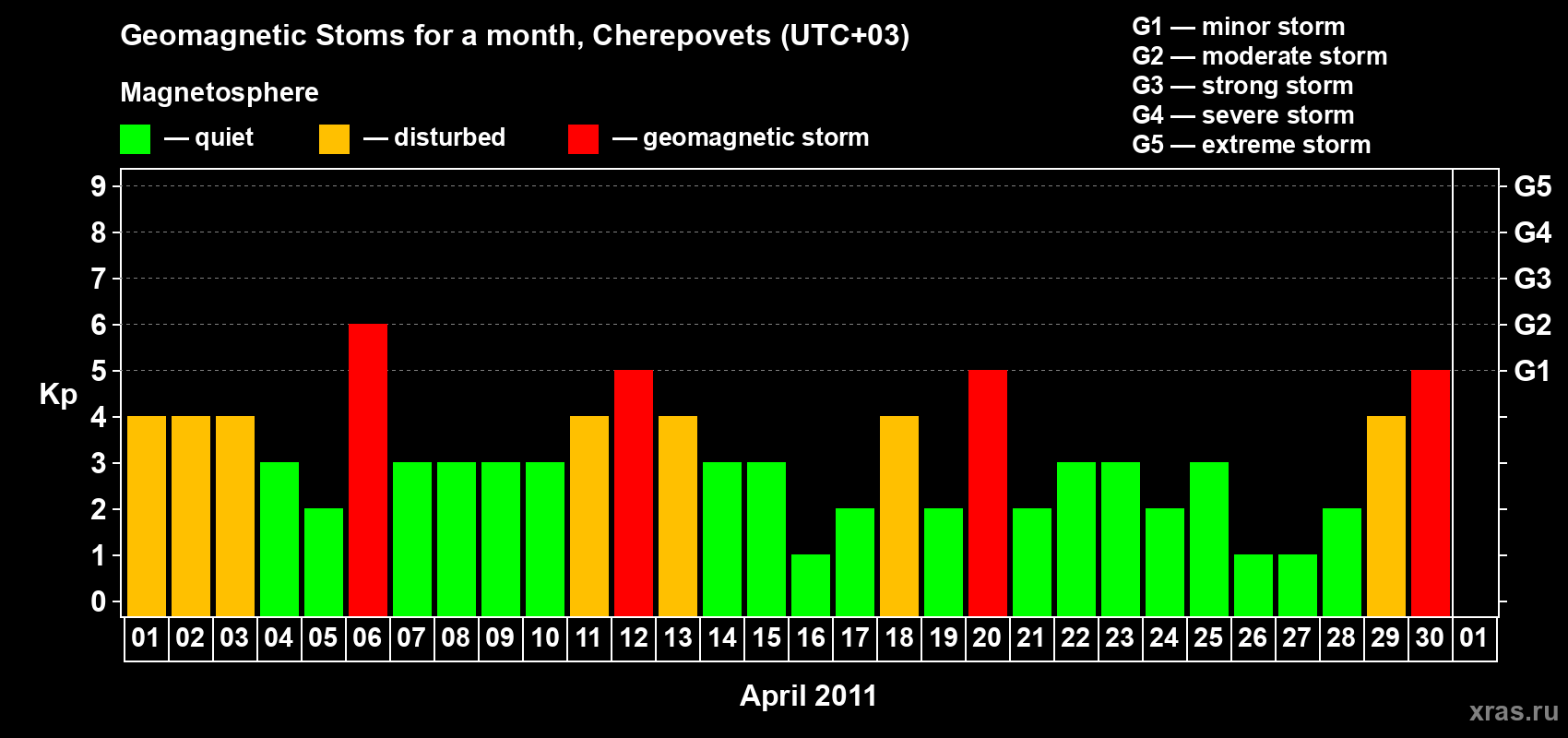Click 'G1 — minor storm' legend line
This screenshot has width=1568, height=738.
coord(1239,27)
